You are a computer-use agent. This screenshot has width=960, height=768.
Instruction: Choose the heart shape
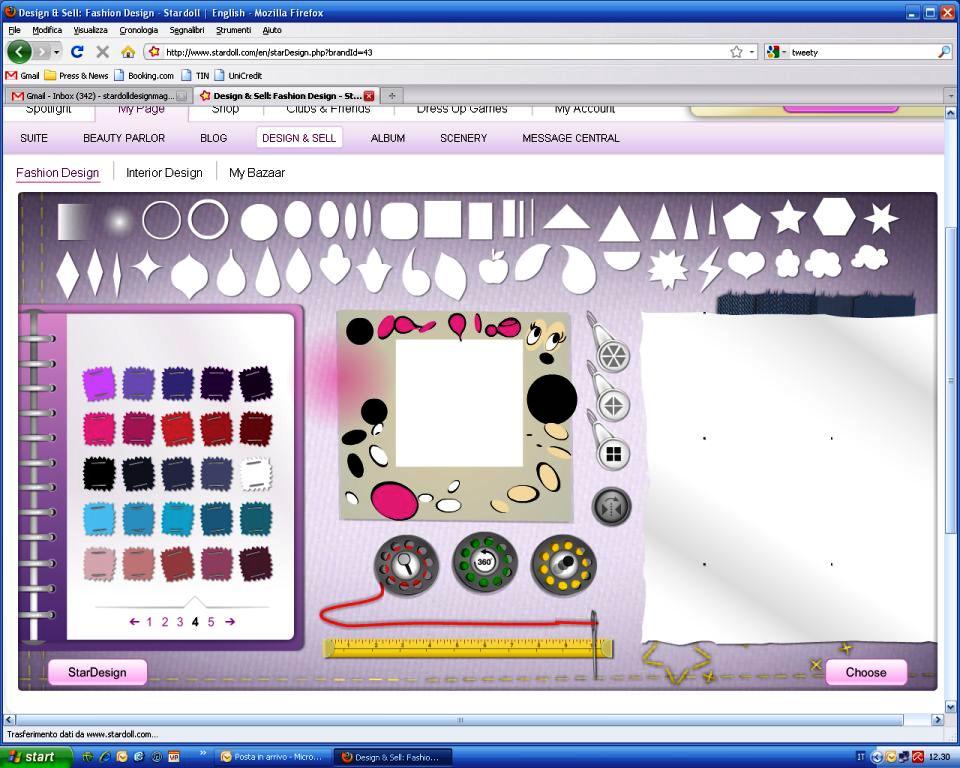(746, 265)
